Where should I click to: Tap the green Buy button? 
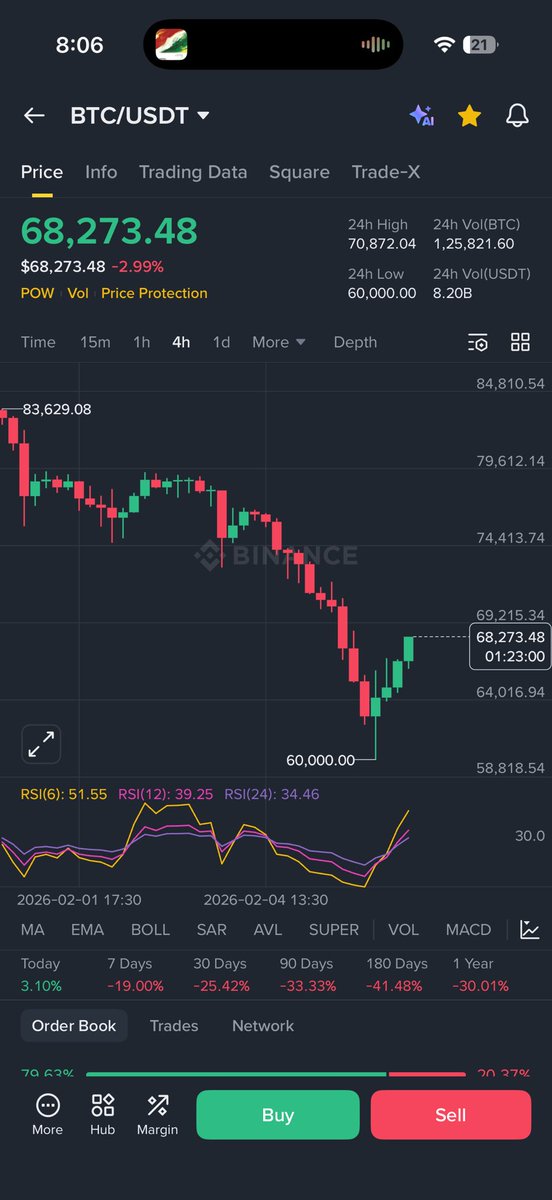(277, 1115)
